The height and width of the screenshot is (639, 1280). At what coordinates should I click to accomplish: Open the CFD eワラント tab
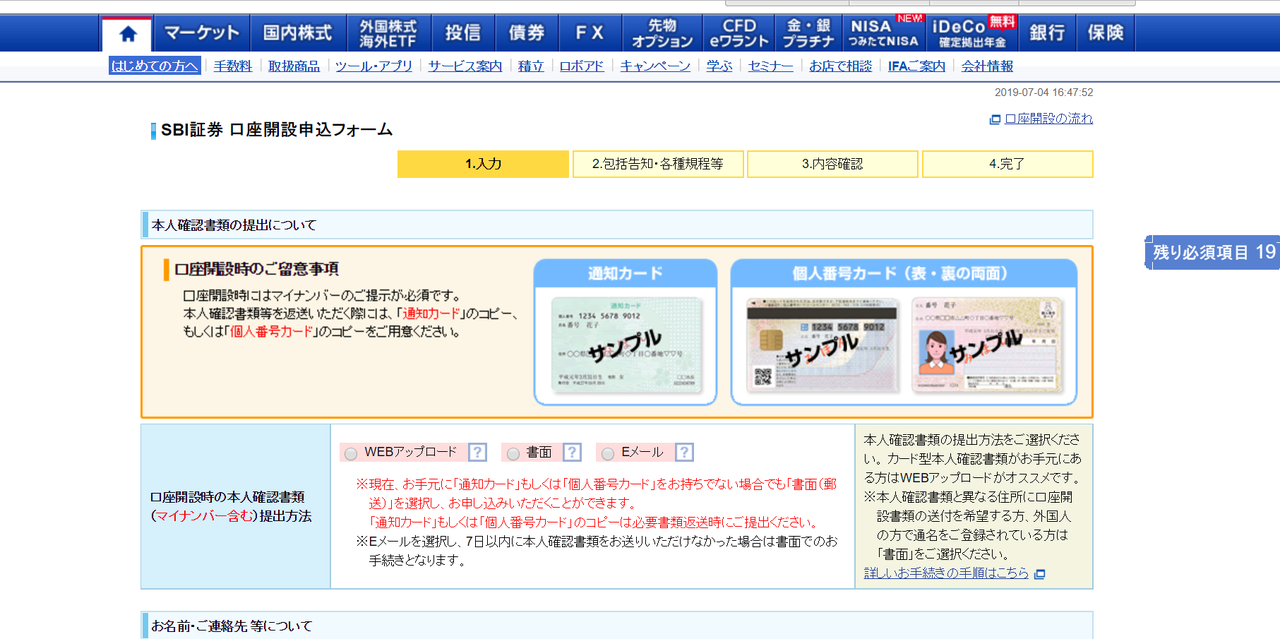(739, 33)
